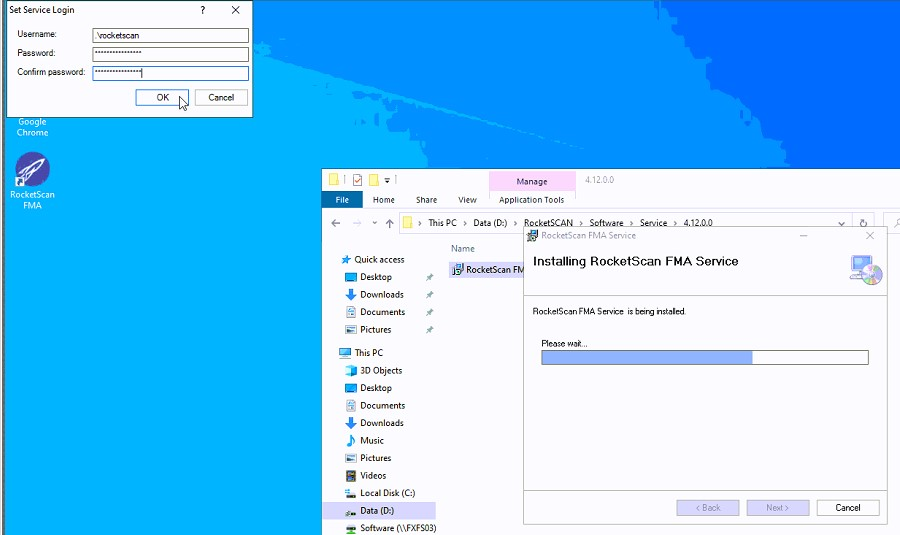Click pin icon next to Downloads
Screen dimensions: 900x535
(429, 294)
